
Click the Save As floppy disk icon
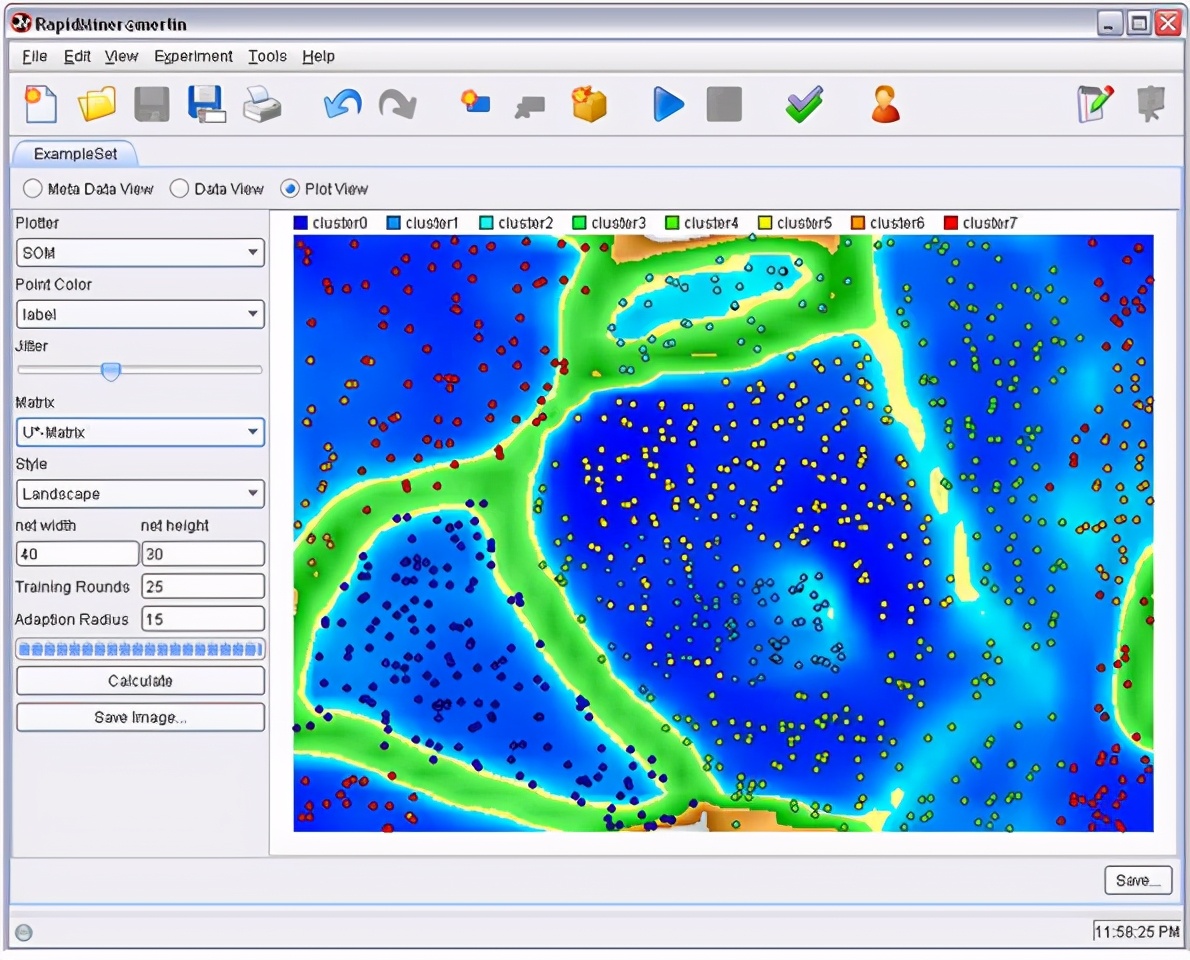click(206, 104)
